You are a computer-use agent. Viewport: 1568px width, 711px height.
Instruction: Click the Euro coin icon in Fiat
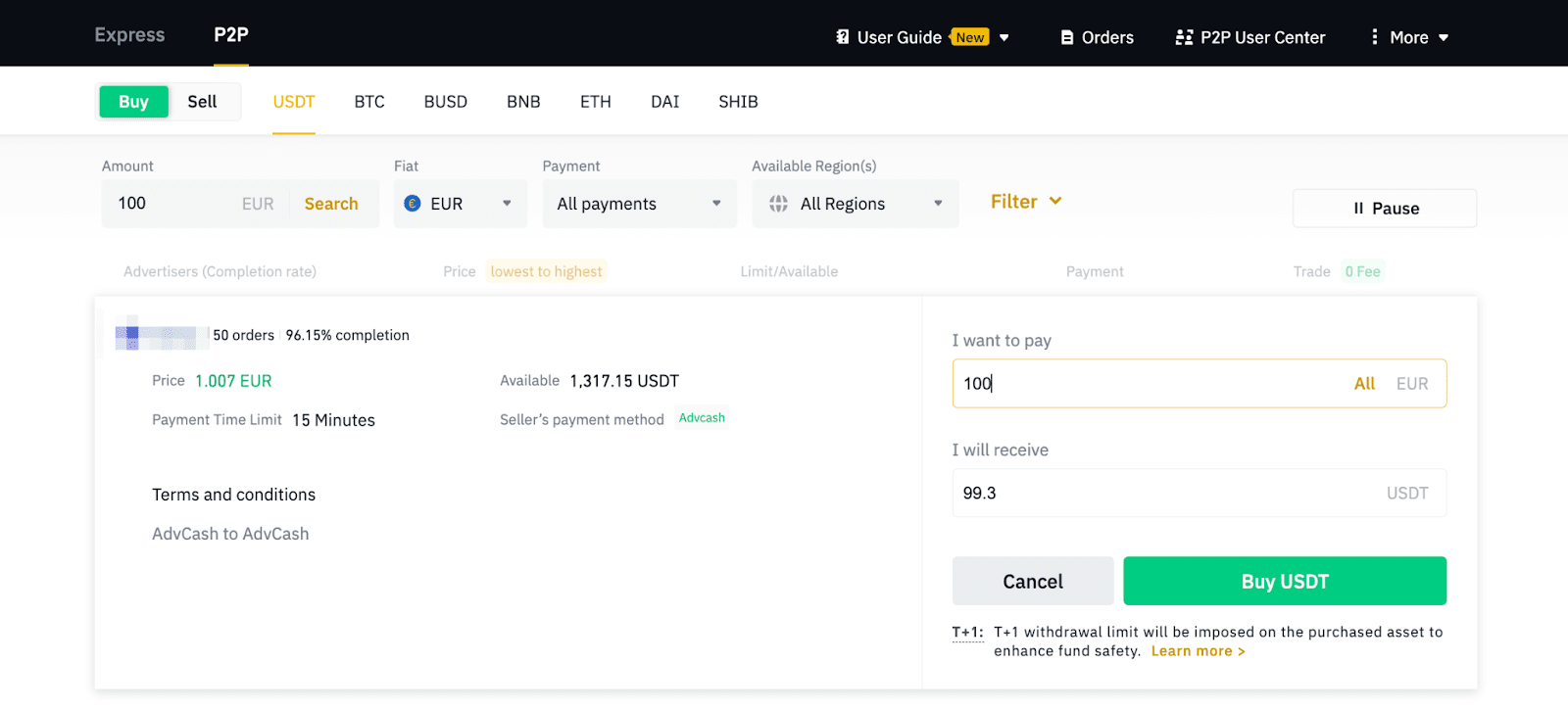pos(413,204)
